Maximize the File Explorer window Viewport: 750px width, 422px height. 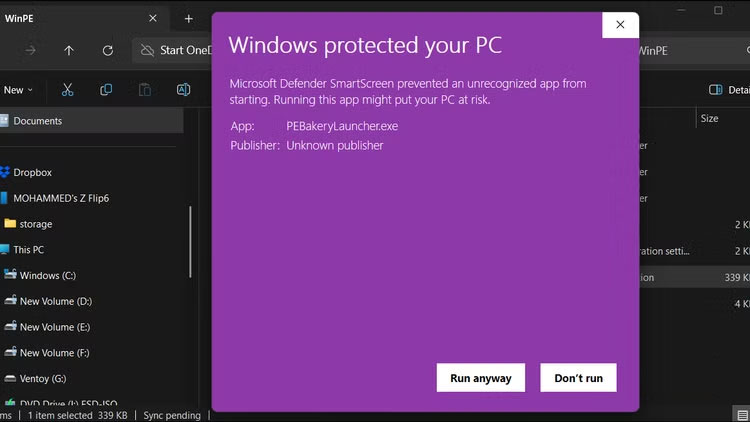click(x=718, y=10)
